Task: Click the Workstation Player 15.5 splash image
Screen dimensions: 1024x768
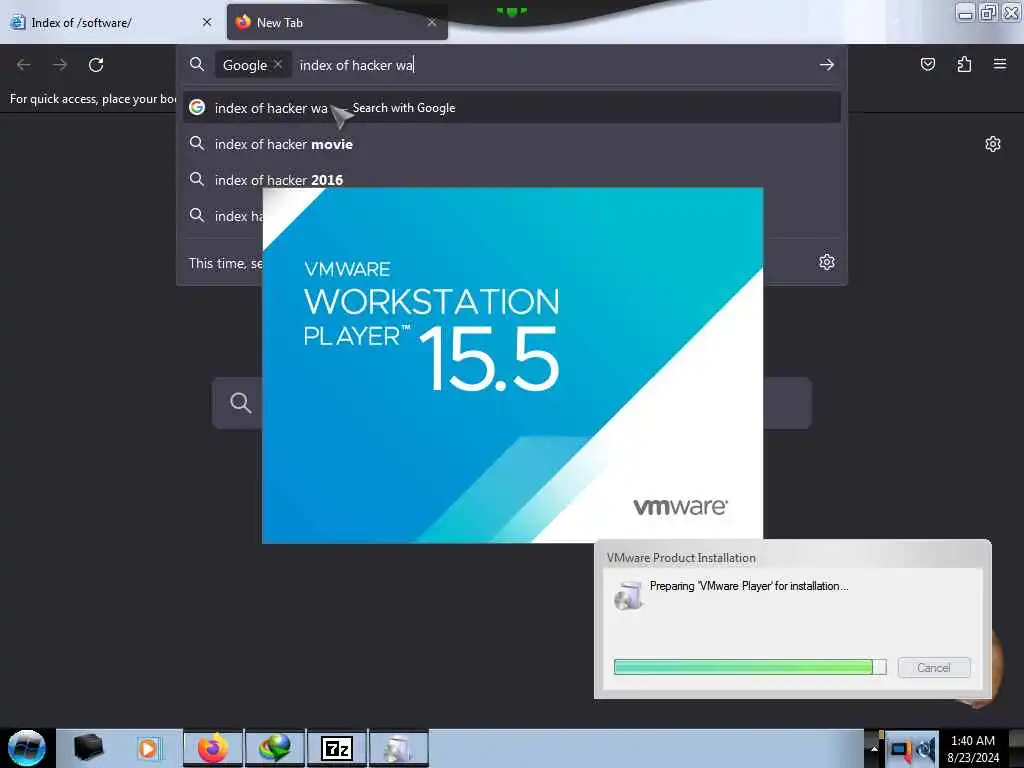Action: pyautogui.click(x=512, y=365)
